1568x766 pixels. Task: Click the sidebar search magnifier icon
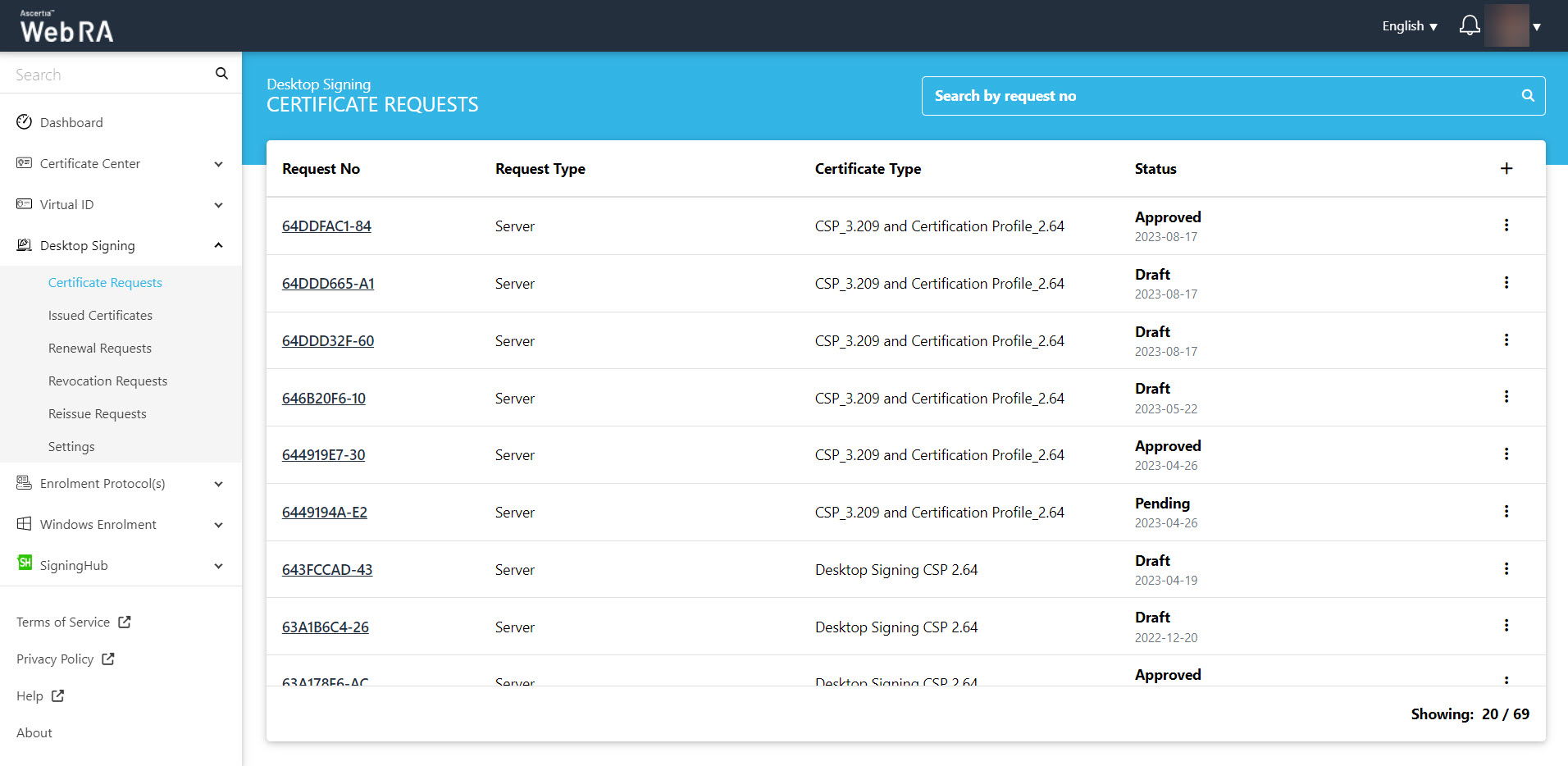click(x=221, y=74)
